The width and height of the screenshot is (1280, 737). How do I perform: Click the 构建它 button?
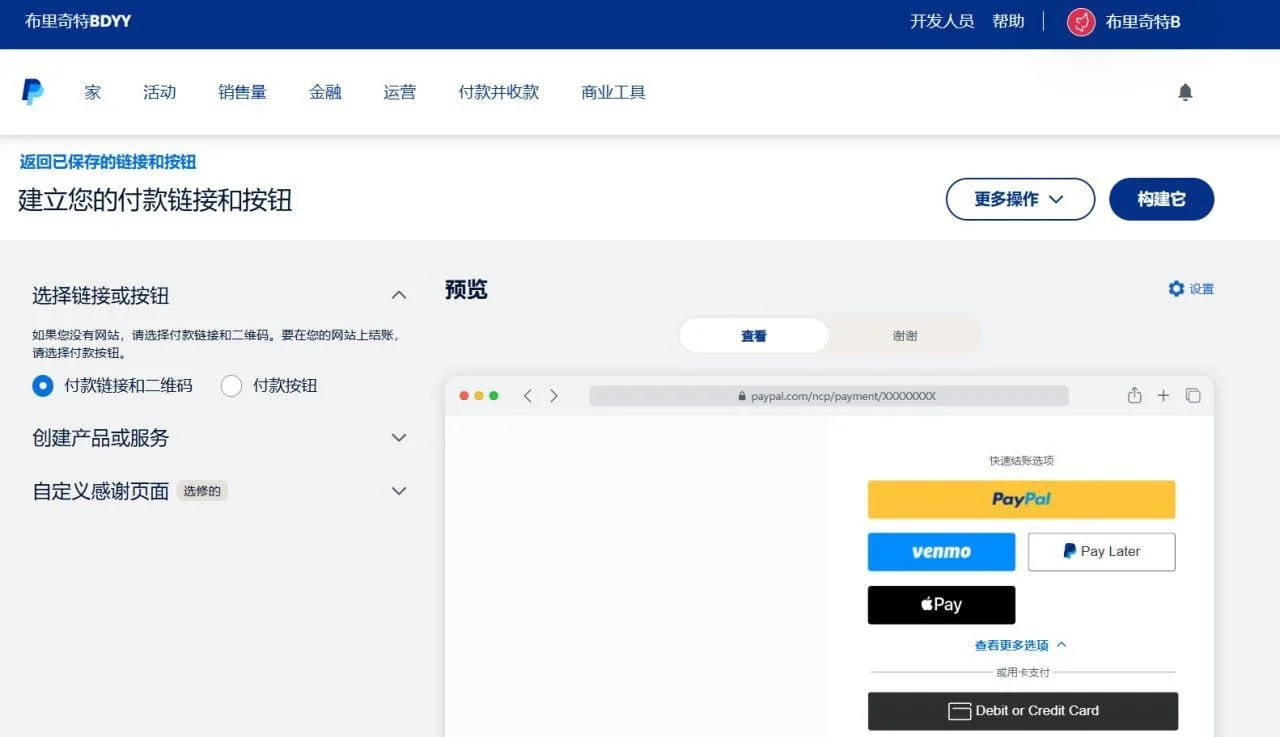[1162, 199]
